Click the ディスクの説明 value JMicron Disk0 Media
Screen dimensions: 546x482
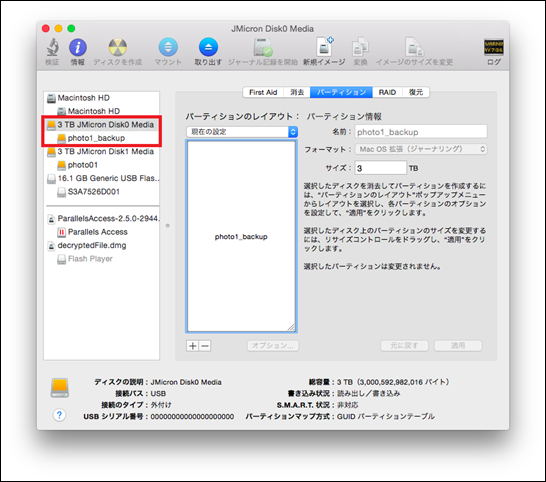coord(186,382)
